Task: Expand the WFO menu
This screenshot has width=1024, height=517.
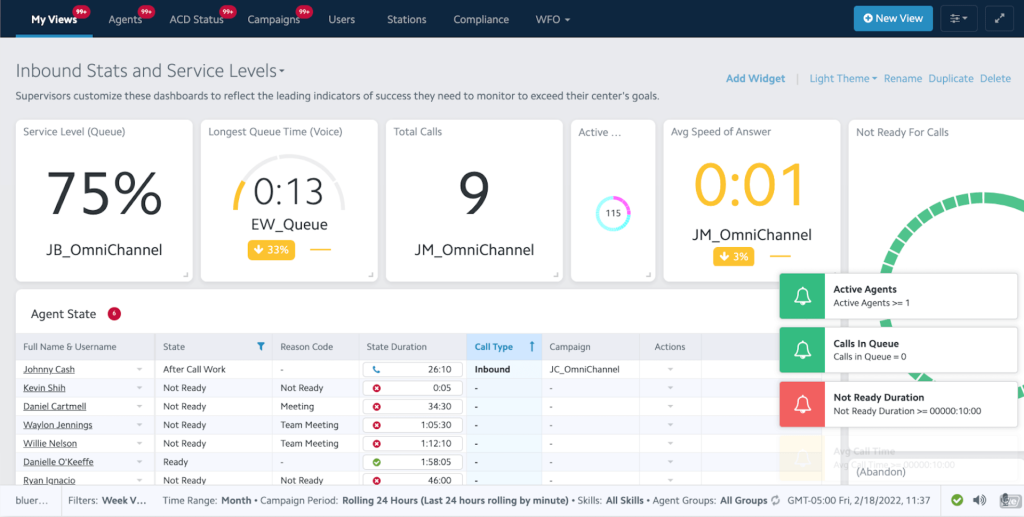Action: pyautogui.click(x=552, y=20)
